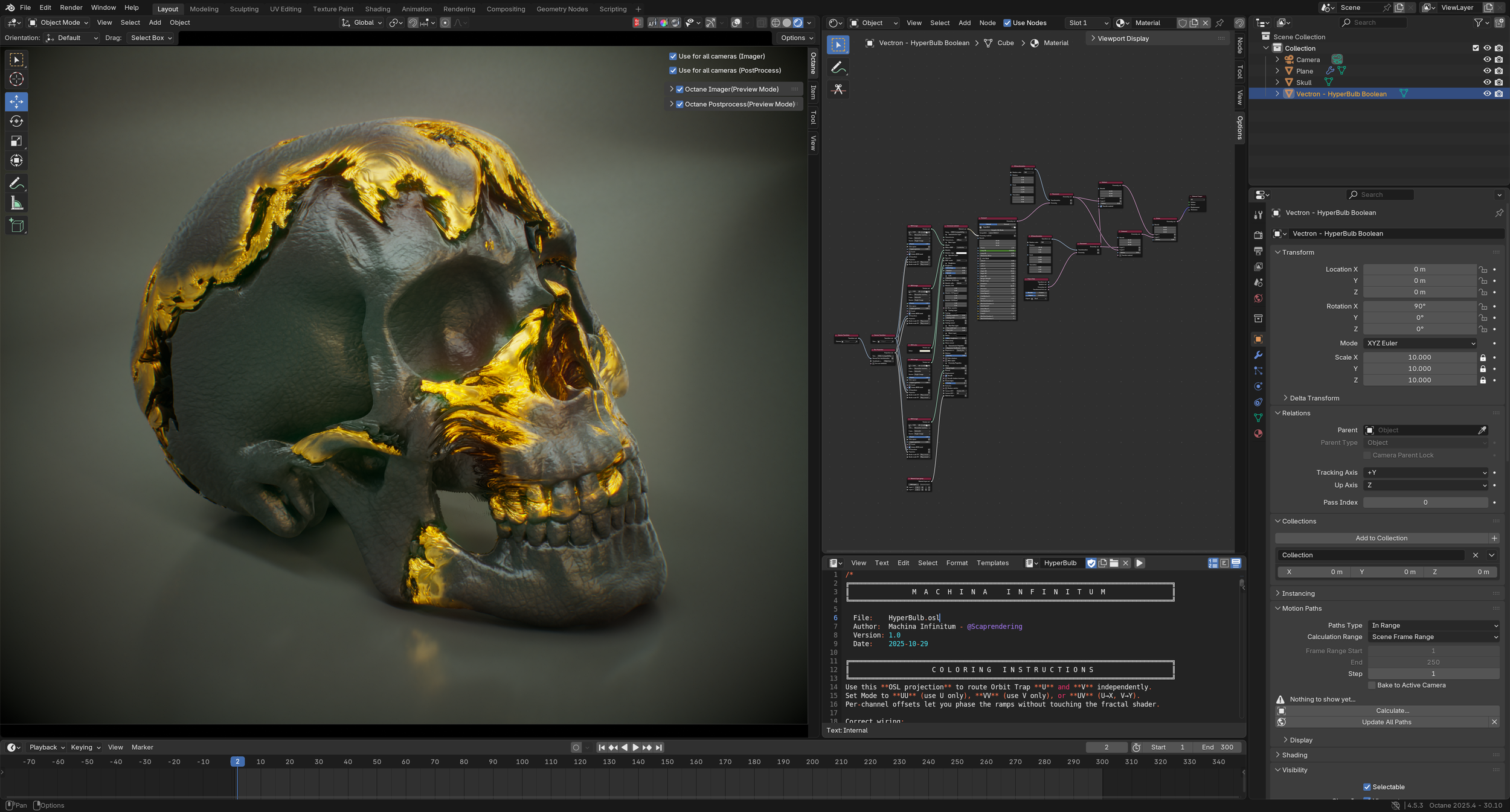This screenshot has width=1510, height=812.
Task: Uncheck Use for all cameras (PostProcess)
Action: tap(673, 70)
